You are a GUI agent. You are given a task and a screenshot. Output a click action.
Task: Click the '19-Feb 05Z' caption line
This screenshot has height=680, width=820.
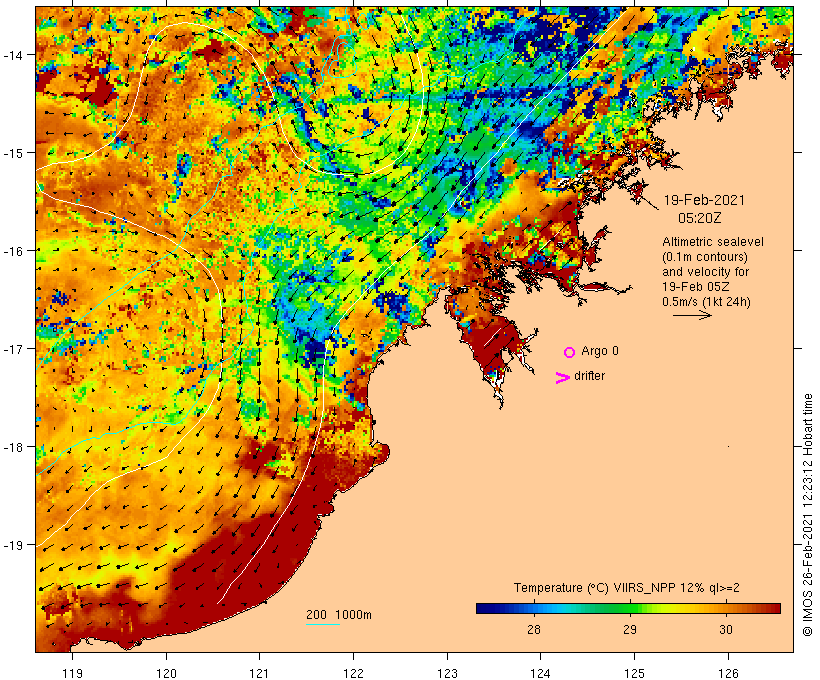696,287
